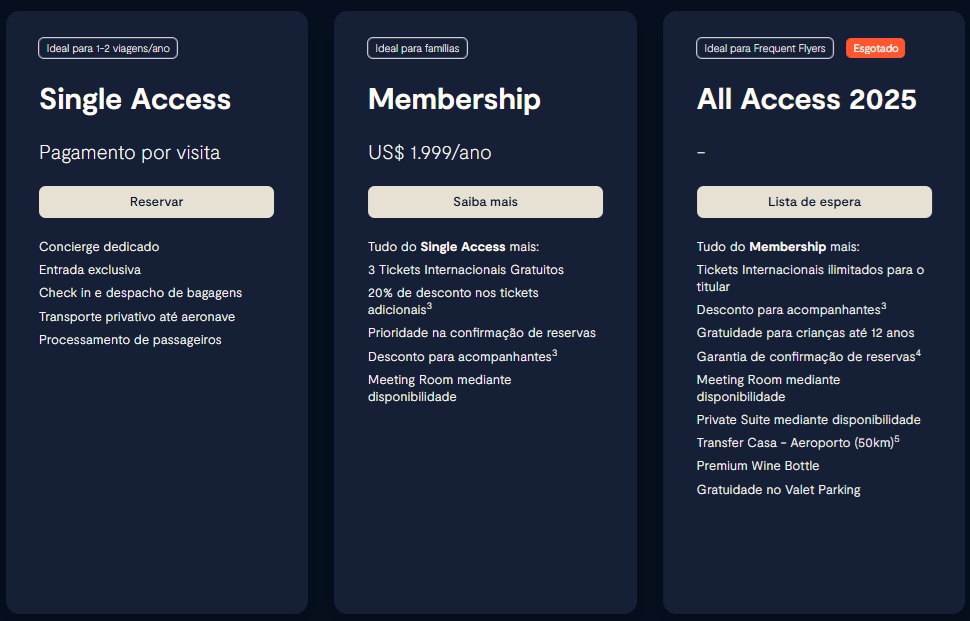Click Pagamento por visita text
The height and width of the screenshot is (621, 970).
tap(129, 152)
